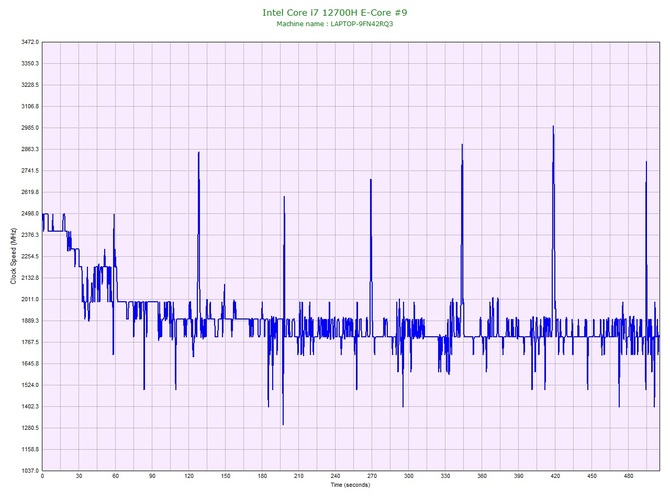Screen dimensions: 670x502
Task: Click the y-axis value 1280.5
Action: (x=30, y=428)
